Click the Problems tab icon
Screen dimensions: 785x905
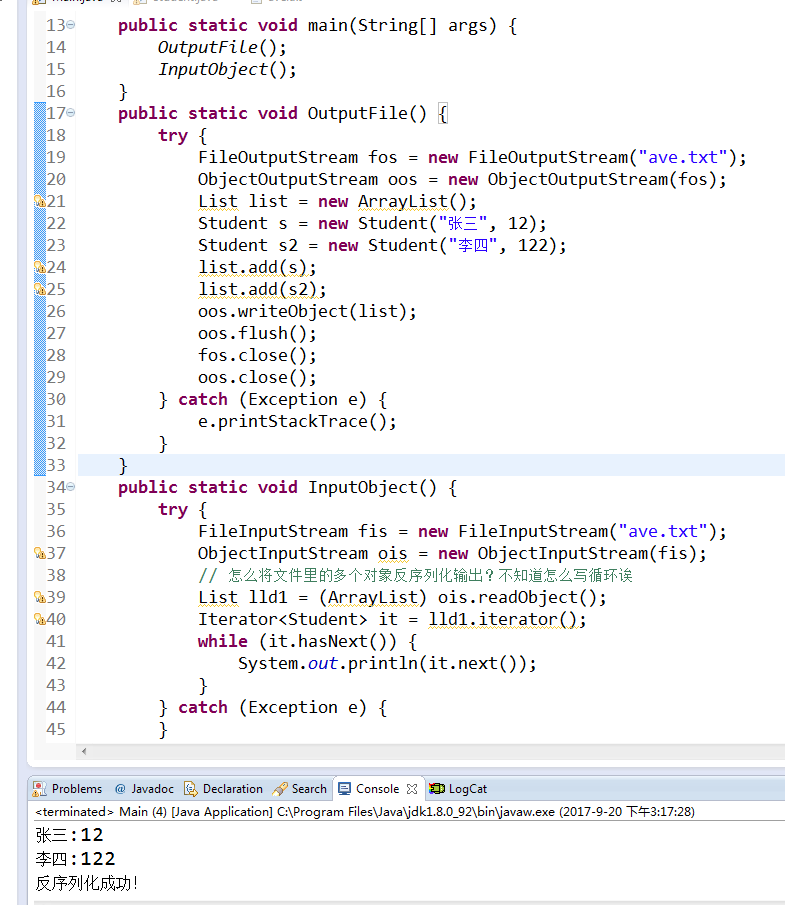[x=40, y=789]
